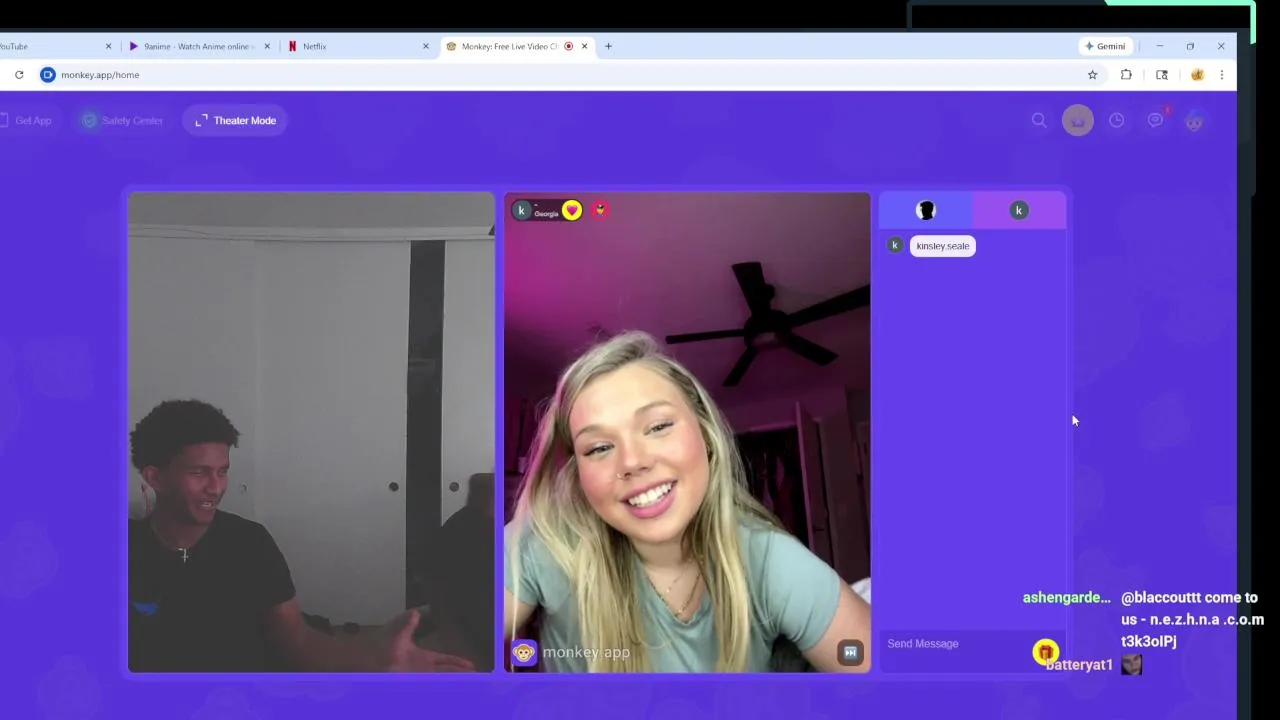This screenshot has width=1280, height=720.
Task: Click the red report icon beside heart
Action: [600, 209]
